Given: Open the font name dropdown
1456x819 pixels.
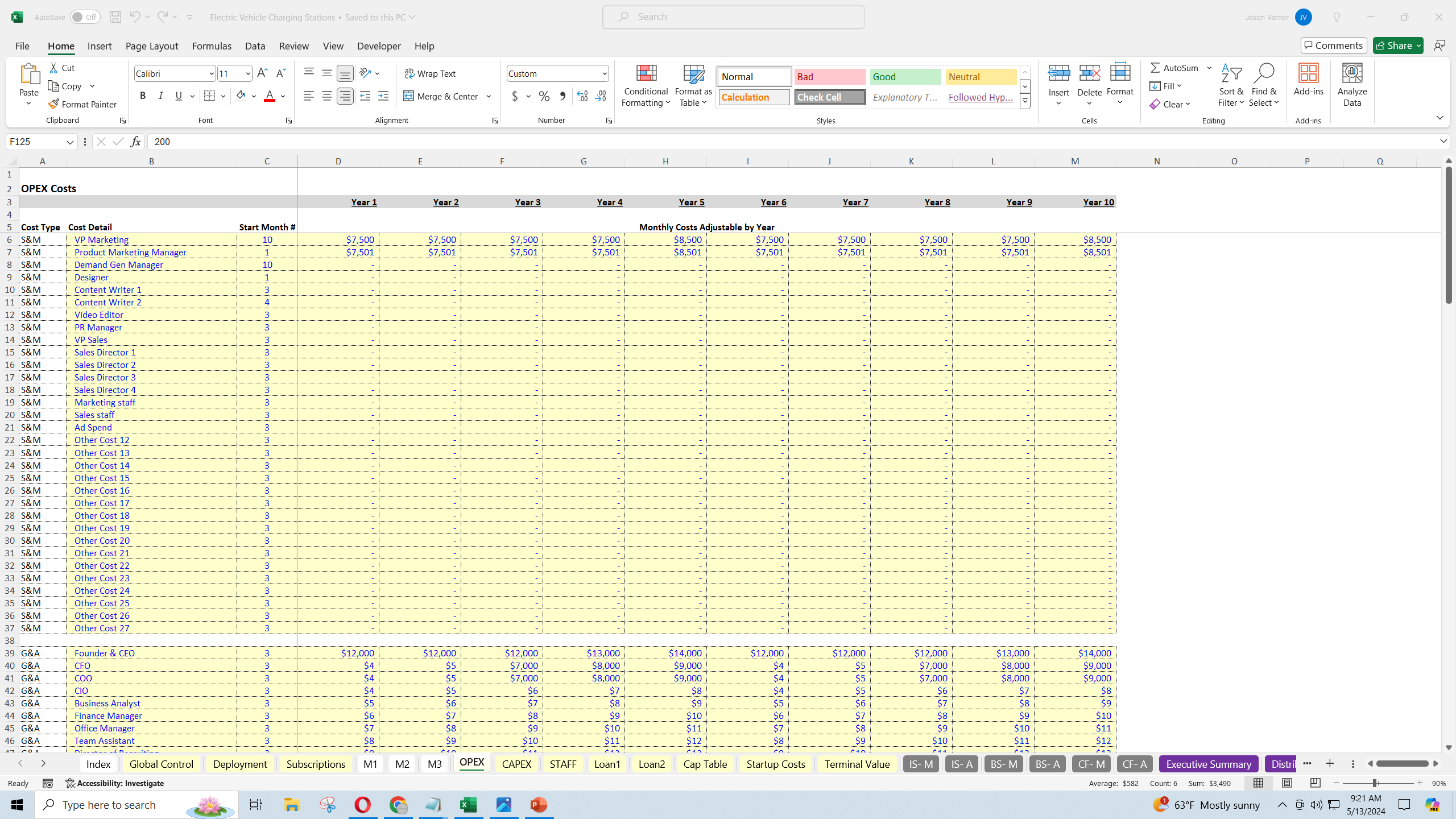Looking at the screenshot, I should (x=211, y=73).
